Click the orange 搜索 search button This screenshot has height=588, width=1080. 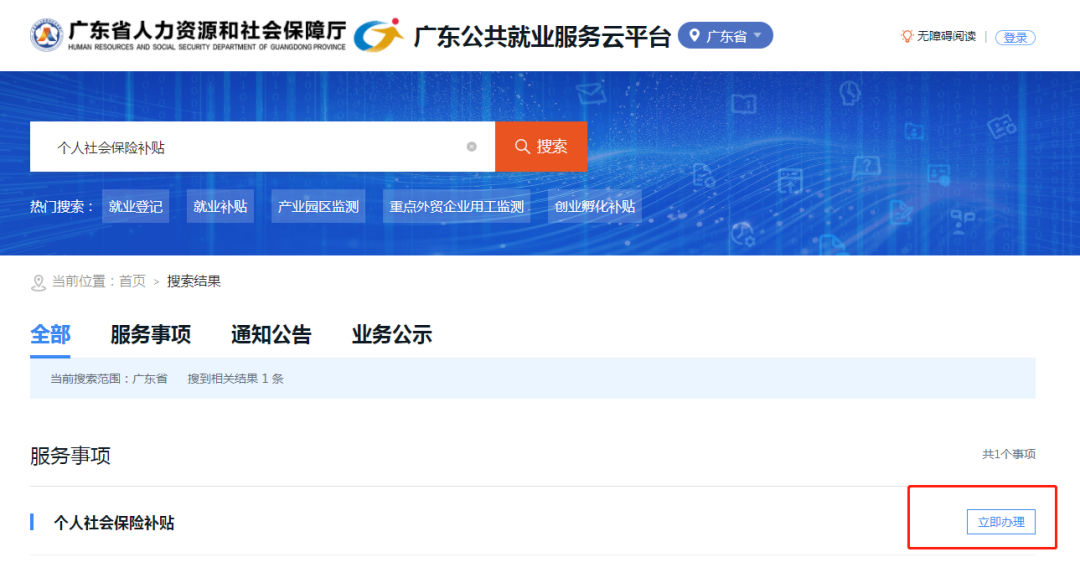click(541, 147)
